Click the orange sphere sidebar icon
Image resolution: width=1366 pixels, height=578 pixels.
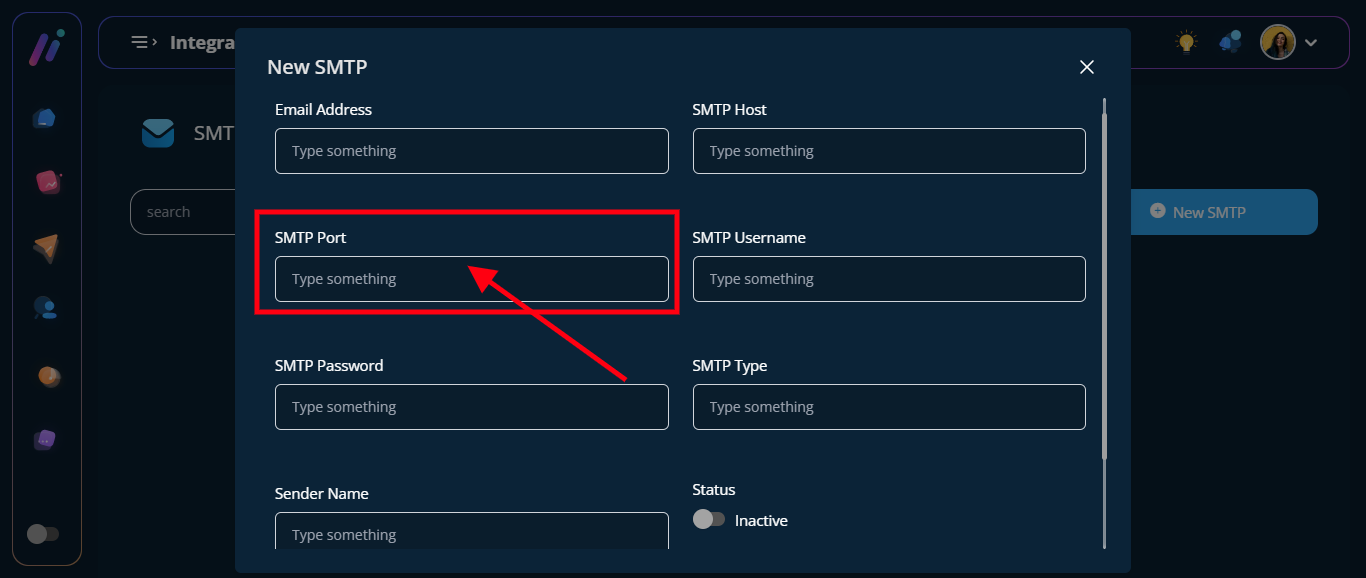[x=48, y=376]
